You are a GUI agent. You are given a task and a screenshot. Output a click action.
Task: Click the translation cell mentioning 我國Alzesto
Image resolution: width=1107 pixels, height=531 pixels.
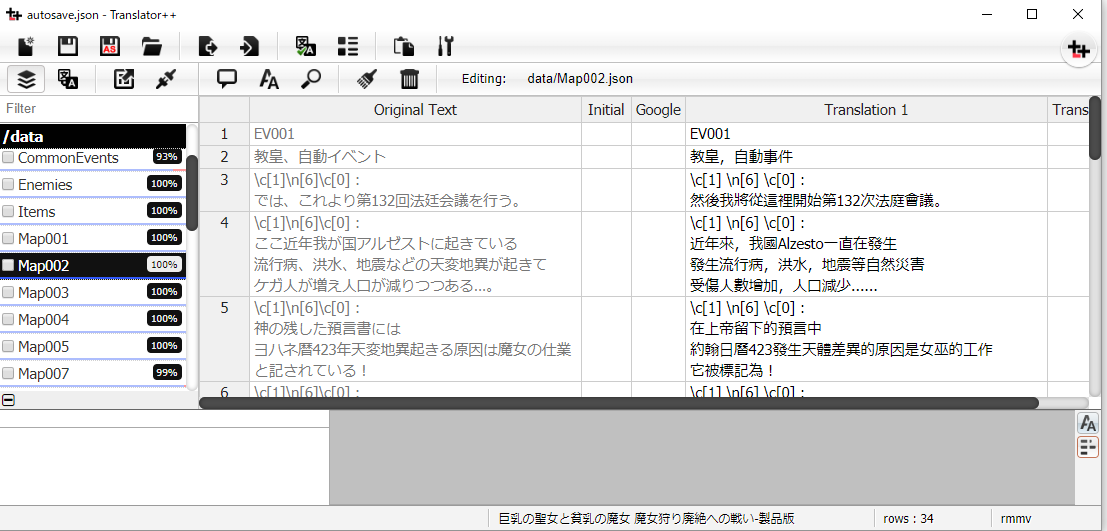coord(866,254)
